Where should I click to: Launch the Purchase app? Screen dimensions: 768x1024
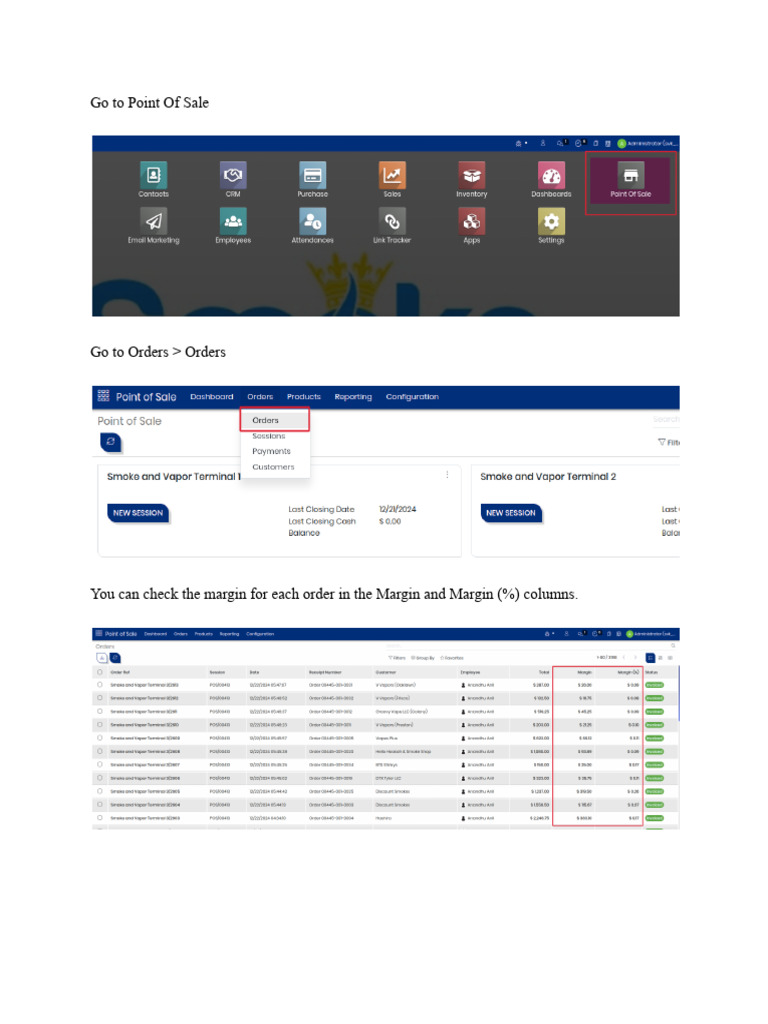[313, 175]
